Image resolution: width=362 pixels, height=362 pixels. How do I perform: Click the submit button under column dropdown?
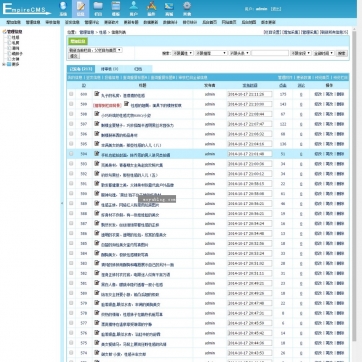tap(74, 56)
